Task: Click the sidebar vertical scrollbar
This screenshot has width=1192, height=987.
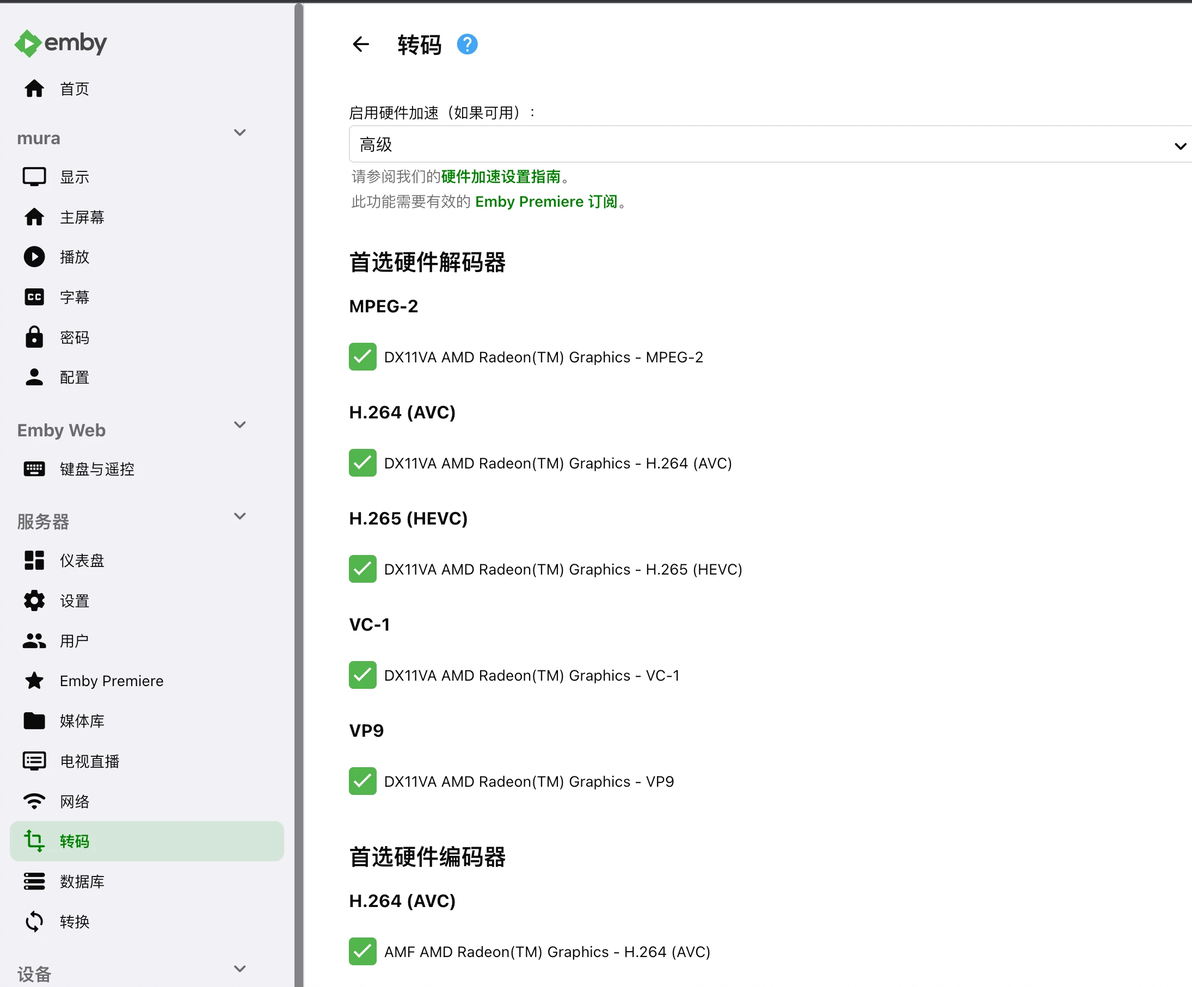Action: coord(299,494)
